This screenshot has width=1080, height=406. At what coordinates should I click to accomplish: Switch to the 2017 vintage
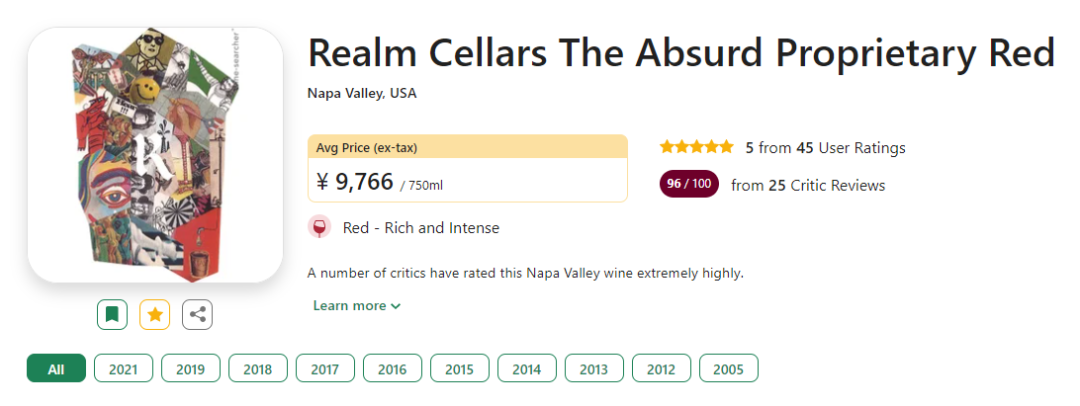point(325,368)
